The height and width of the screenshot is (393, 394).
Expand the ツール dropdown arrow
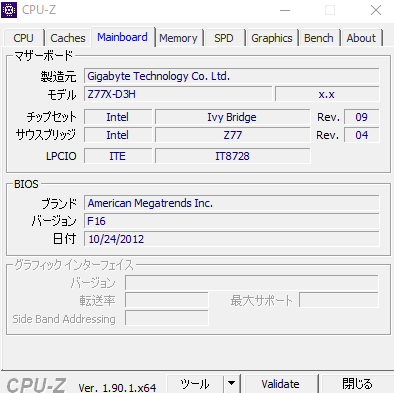pos(231,384)
